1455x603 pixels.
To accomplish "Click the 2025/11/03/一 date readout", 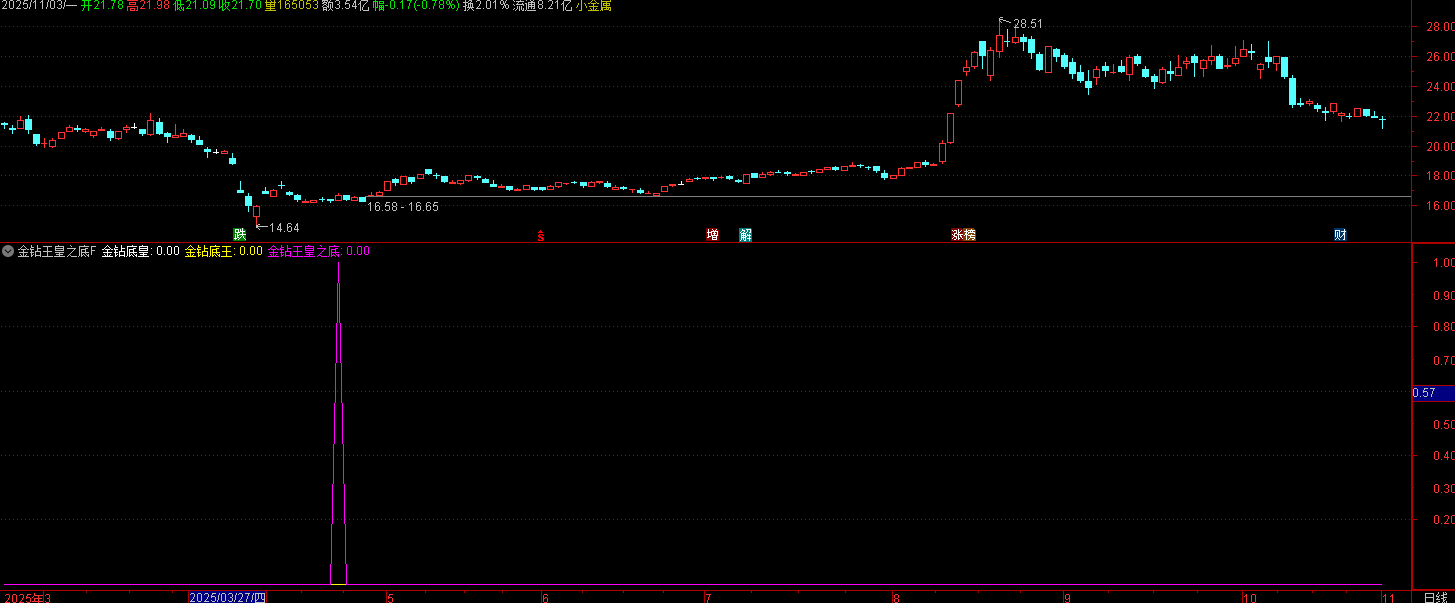I will point(39,6).
